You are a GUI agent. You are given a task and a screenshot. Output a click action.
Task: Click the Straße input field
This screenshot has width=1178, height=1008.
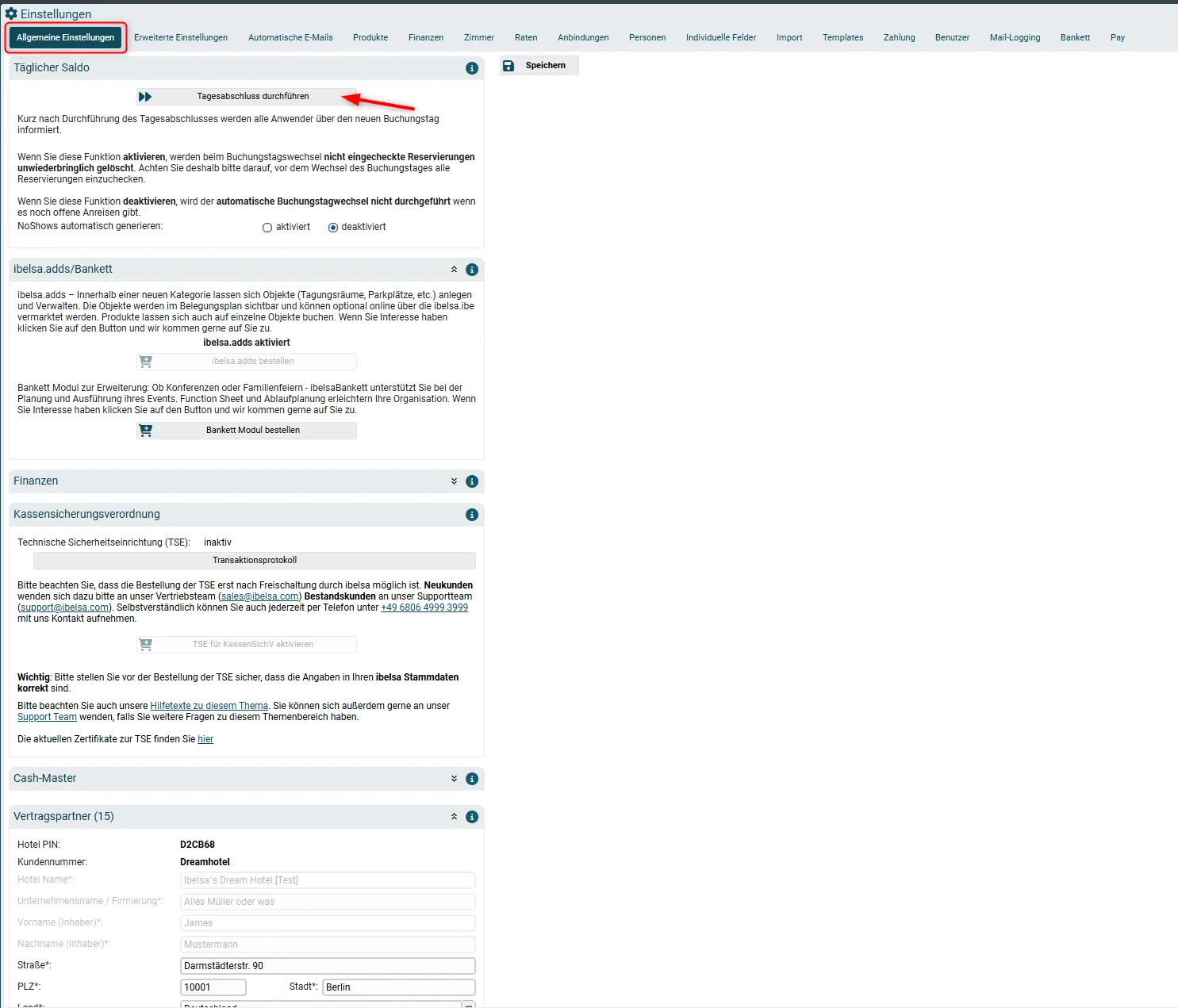tap(328, 966)
